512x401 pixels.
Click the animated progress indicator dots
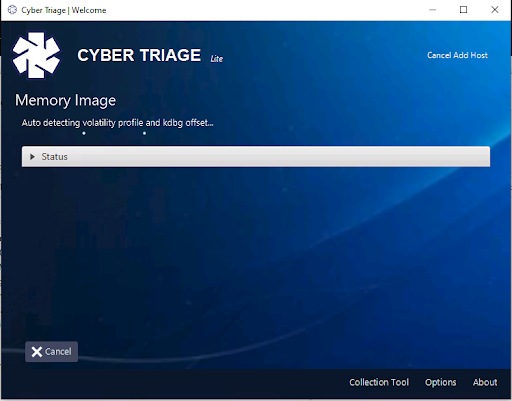114,133
